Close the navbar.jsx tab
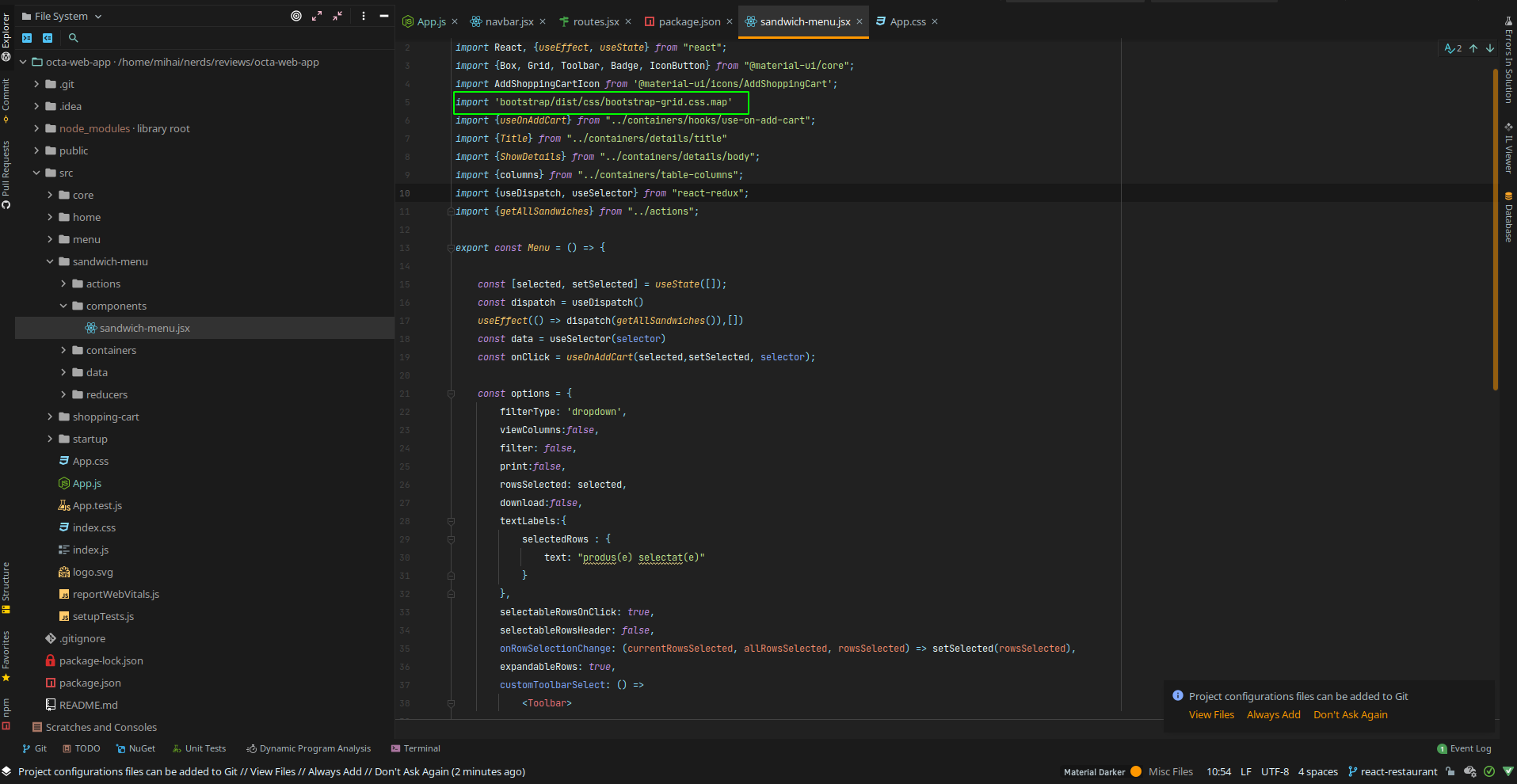Image resolution: width=1517 pixels, height=784 pixels. click(x=543, y=21)
